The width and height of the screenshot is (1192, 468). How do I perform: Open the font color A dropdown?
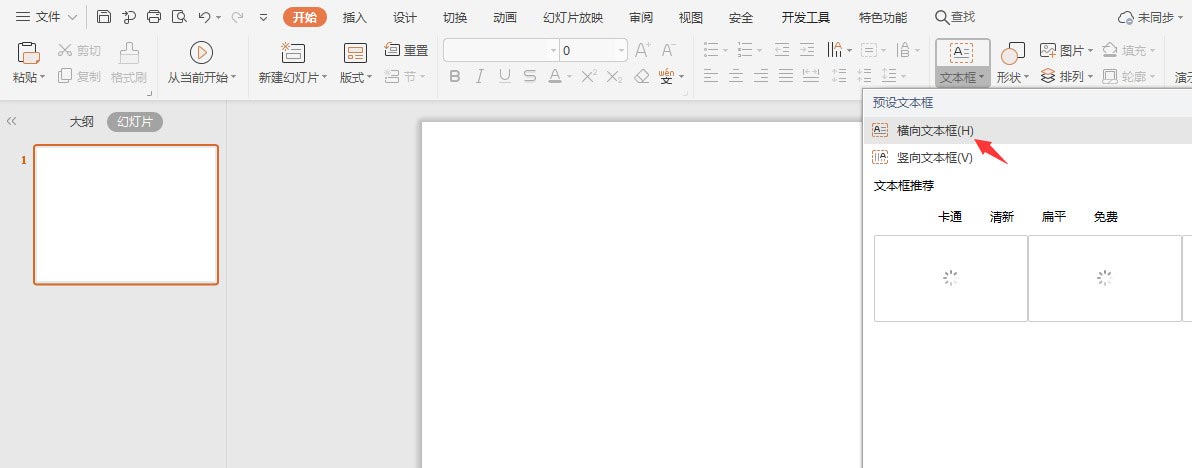(x=570, y=77)
